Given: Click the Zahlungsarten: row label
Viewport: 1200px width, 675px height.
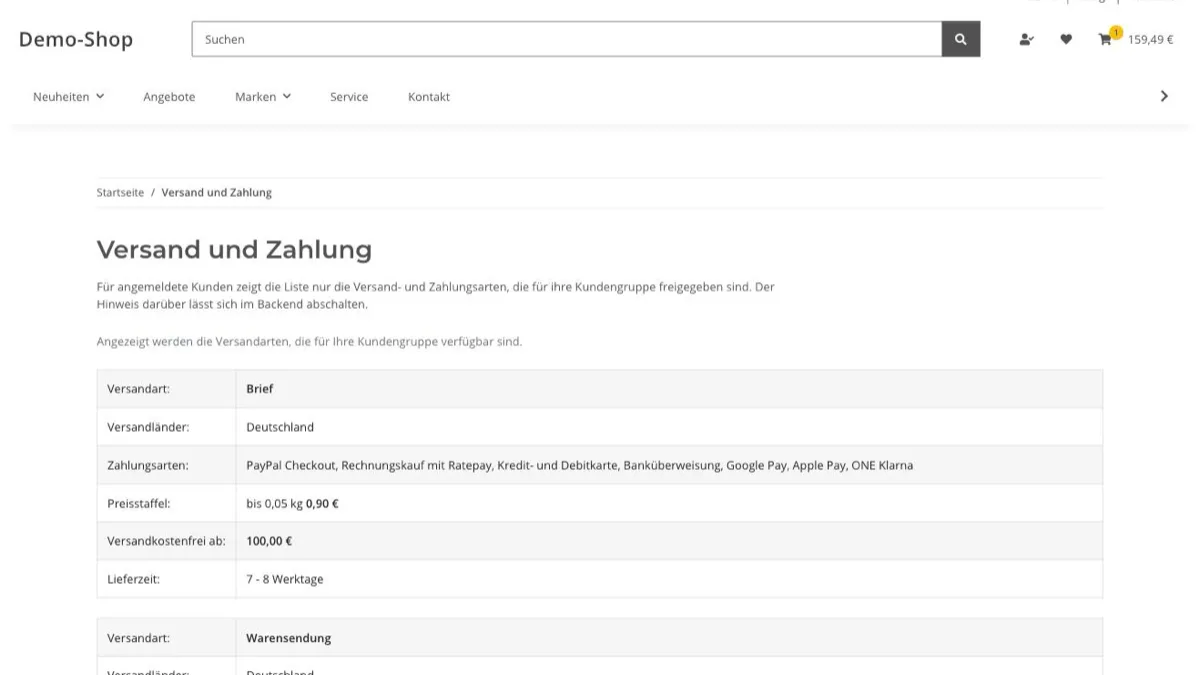Looking at the screenshot, I should coord(148,465).
